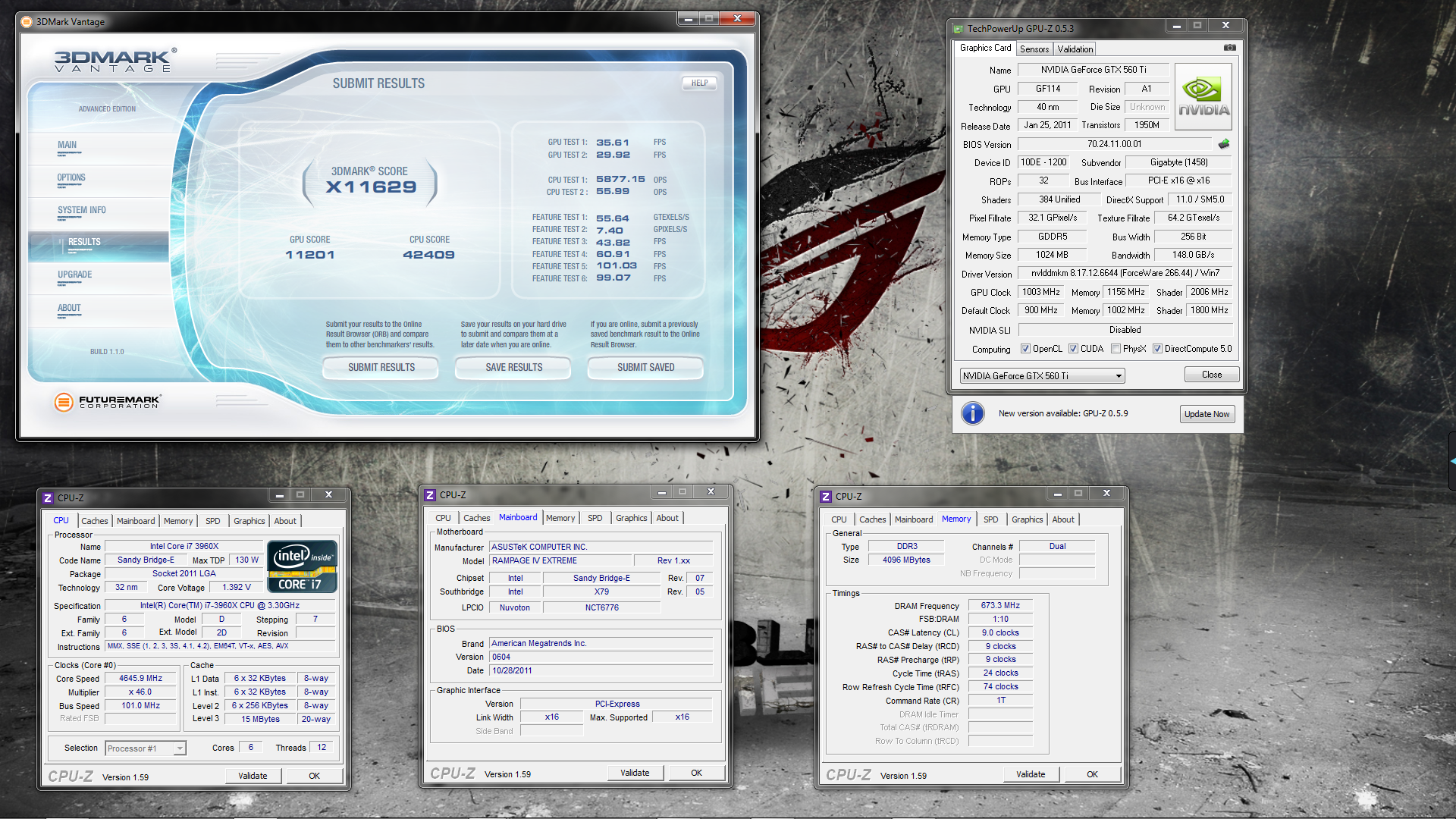Click the 3DMark Vantage title bar icon
The image size is (1456, 819).
coord(27,22)
